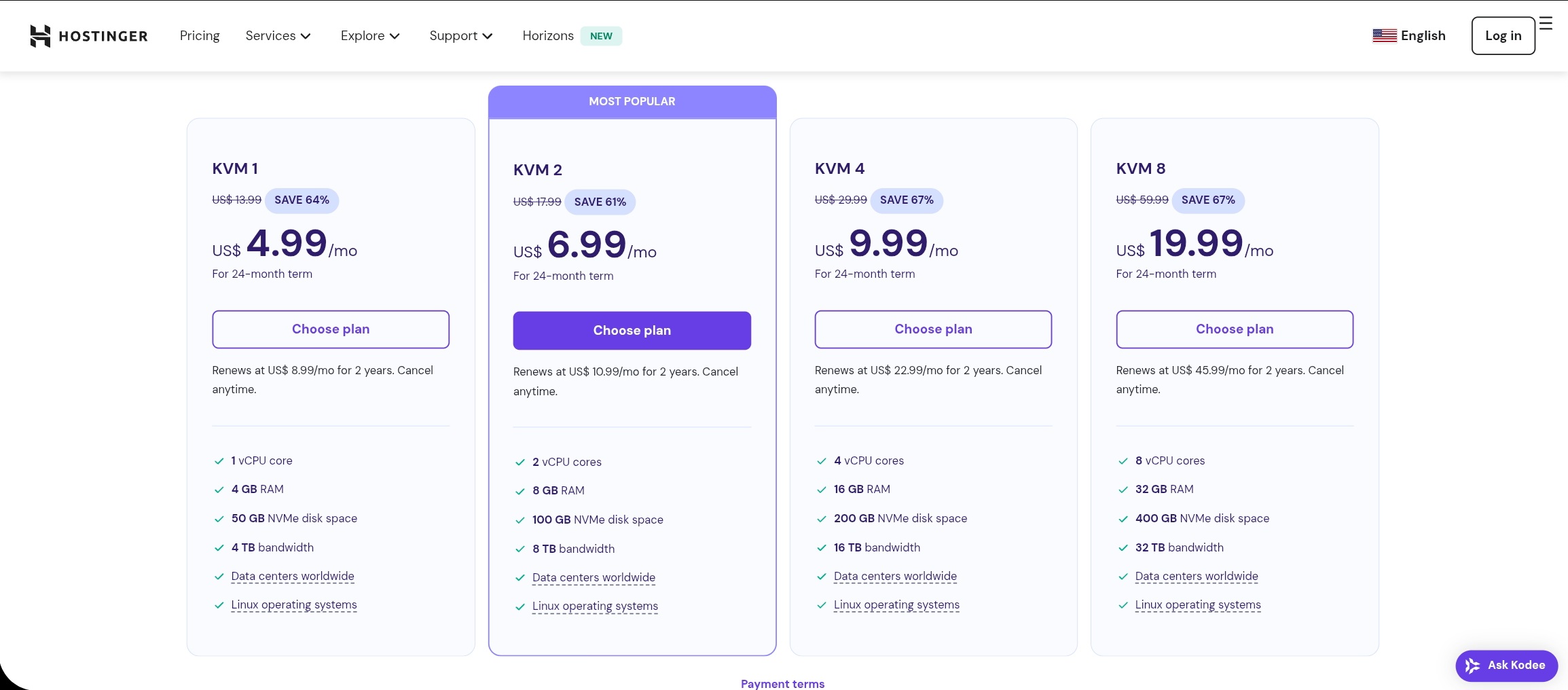
Task: Click Linux operating systems in KVM 4
Action: coord(896,605)
